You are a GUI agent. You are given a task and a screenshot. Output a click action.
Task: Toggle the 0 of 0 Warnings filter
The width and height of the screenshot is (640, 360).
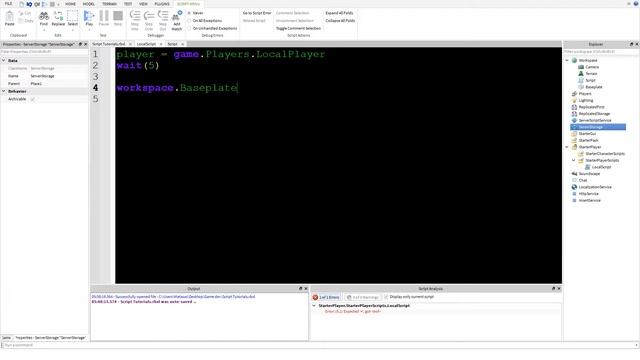(x=362, y=297)
